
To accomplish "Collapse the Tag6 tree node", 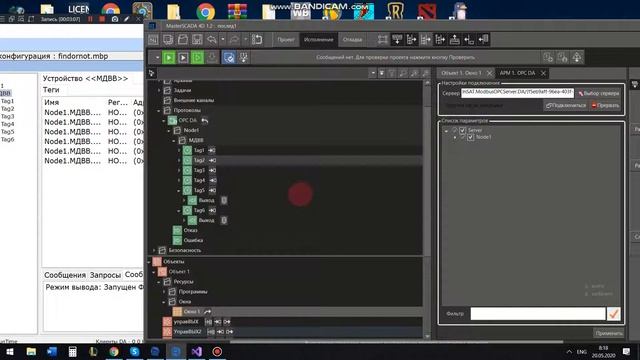I will (x=179, y=211).
